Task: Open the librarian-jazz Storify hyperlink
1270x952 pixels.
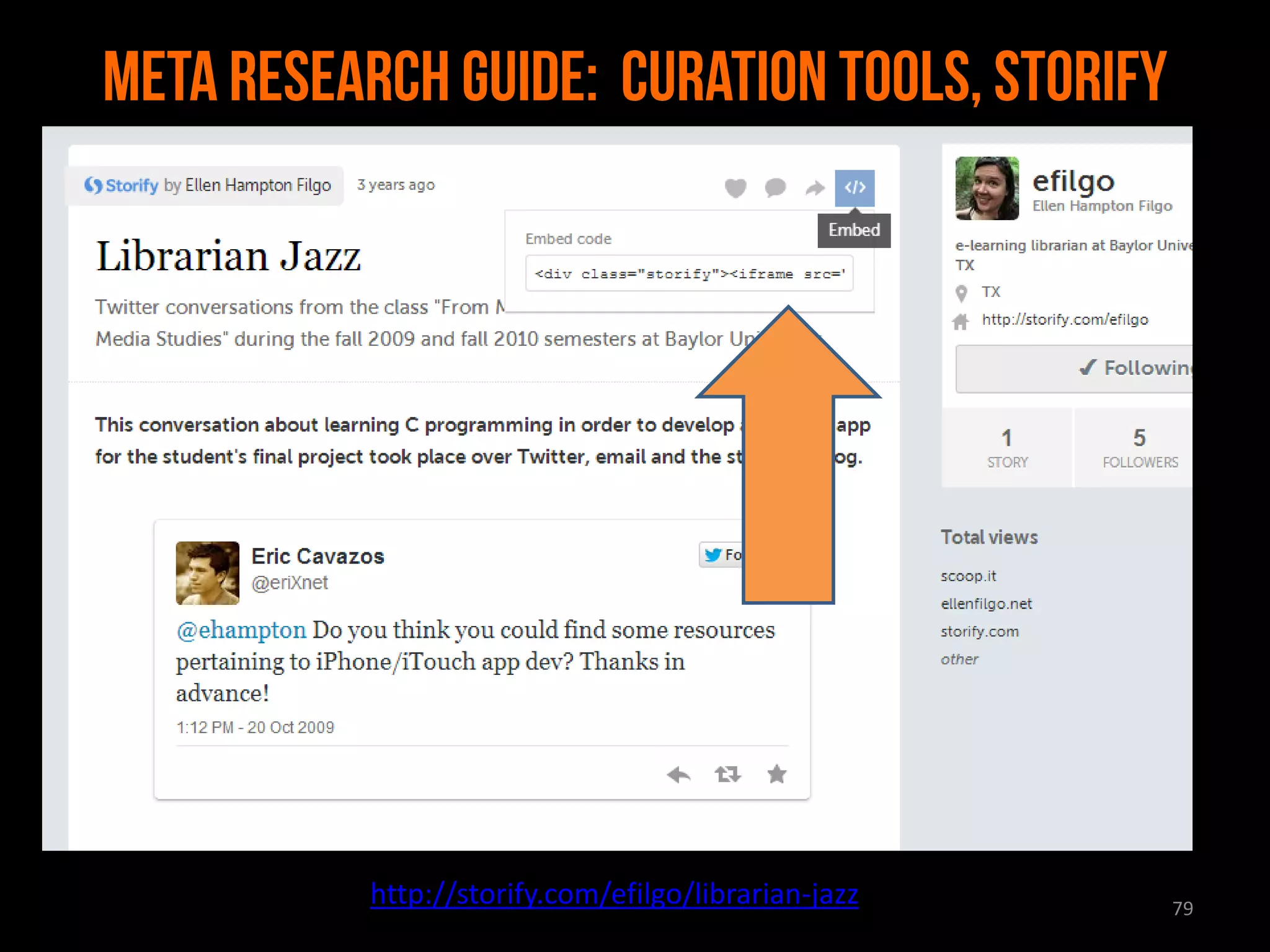Action: coord(614,894)
